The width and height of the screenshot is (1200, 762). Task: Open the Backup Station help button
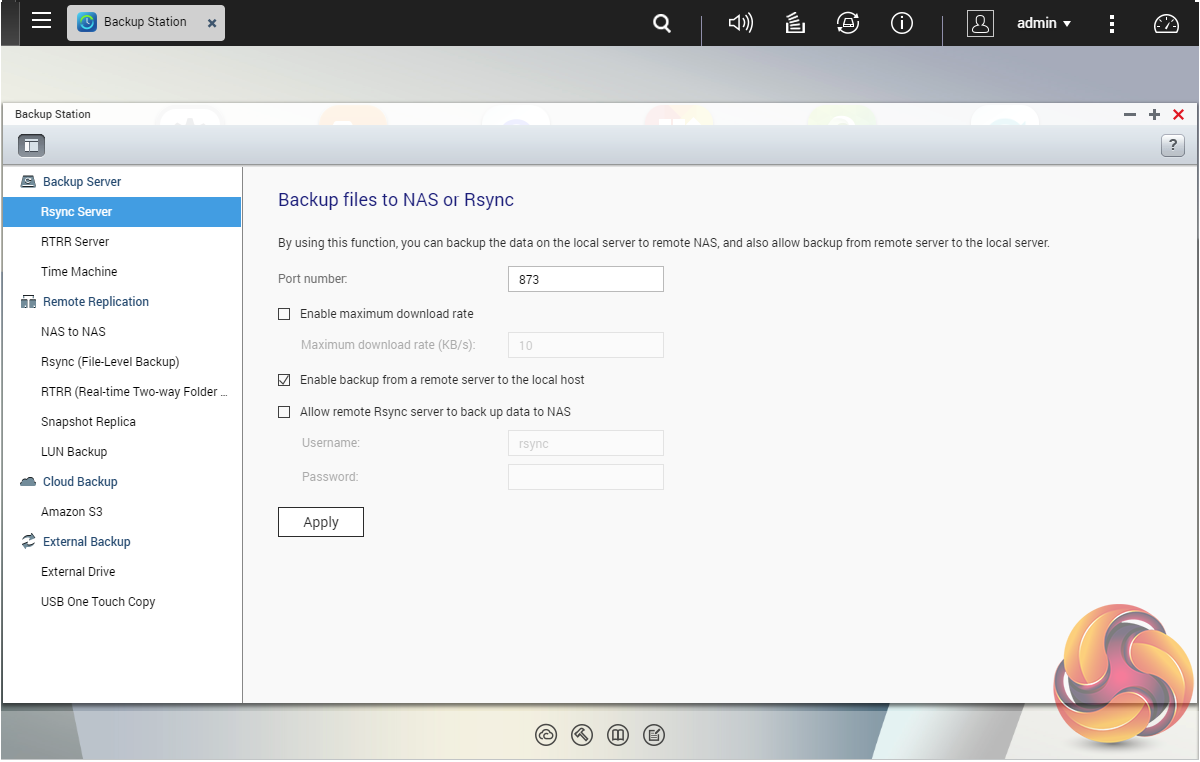(x=1172, y=145)
